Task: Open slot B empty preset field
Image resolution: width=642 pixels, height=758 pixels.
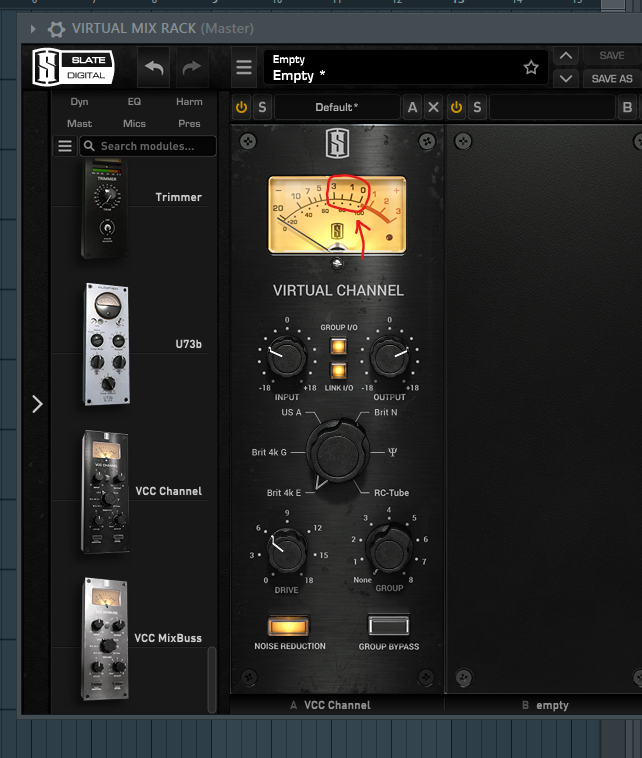Action: pyautogui.click(x=553, y=107)
